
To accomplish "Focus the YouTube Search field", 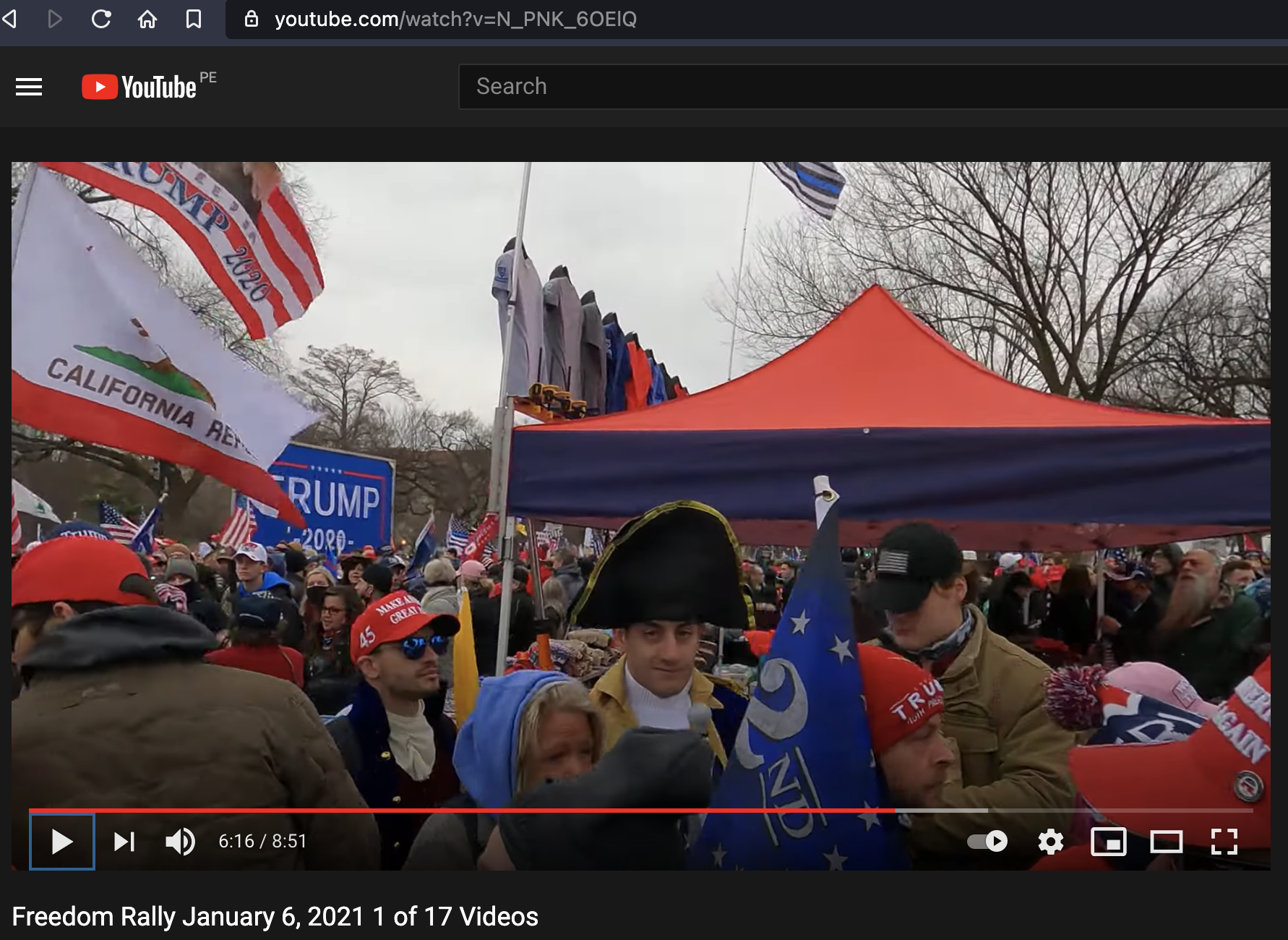I will pyautogui.click(x=873, y=87).
